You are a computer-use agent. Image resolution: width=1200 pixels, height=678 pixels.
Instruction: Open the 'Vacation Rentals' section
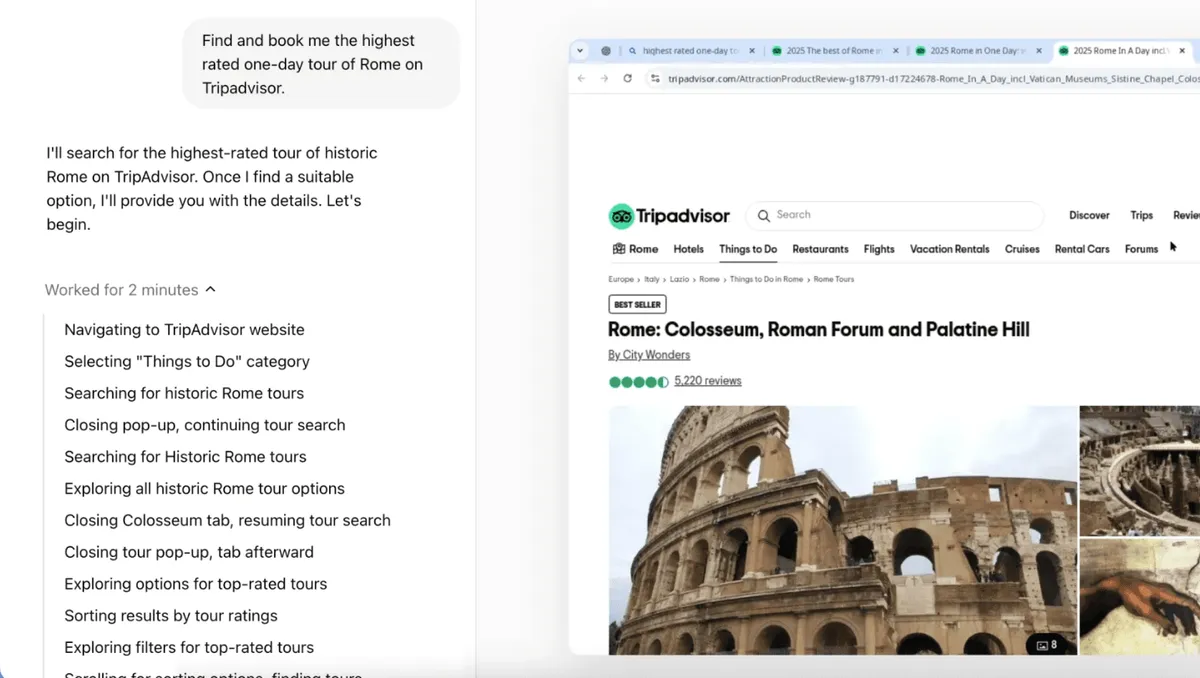[949, 249]
